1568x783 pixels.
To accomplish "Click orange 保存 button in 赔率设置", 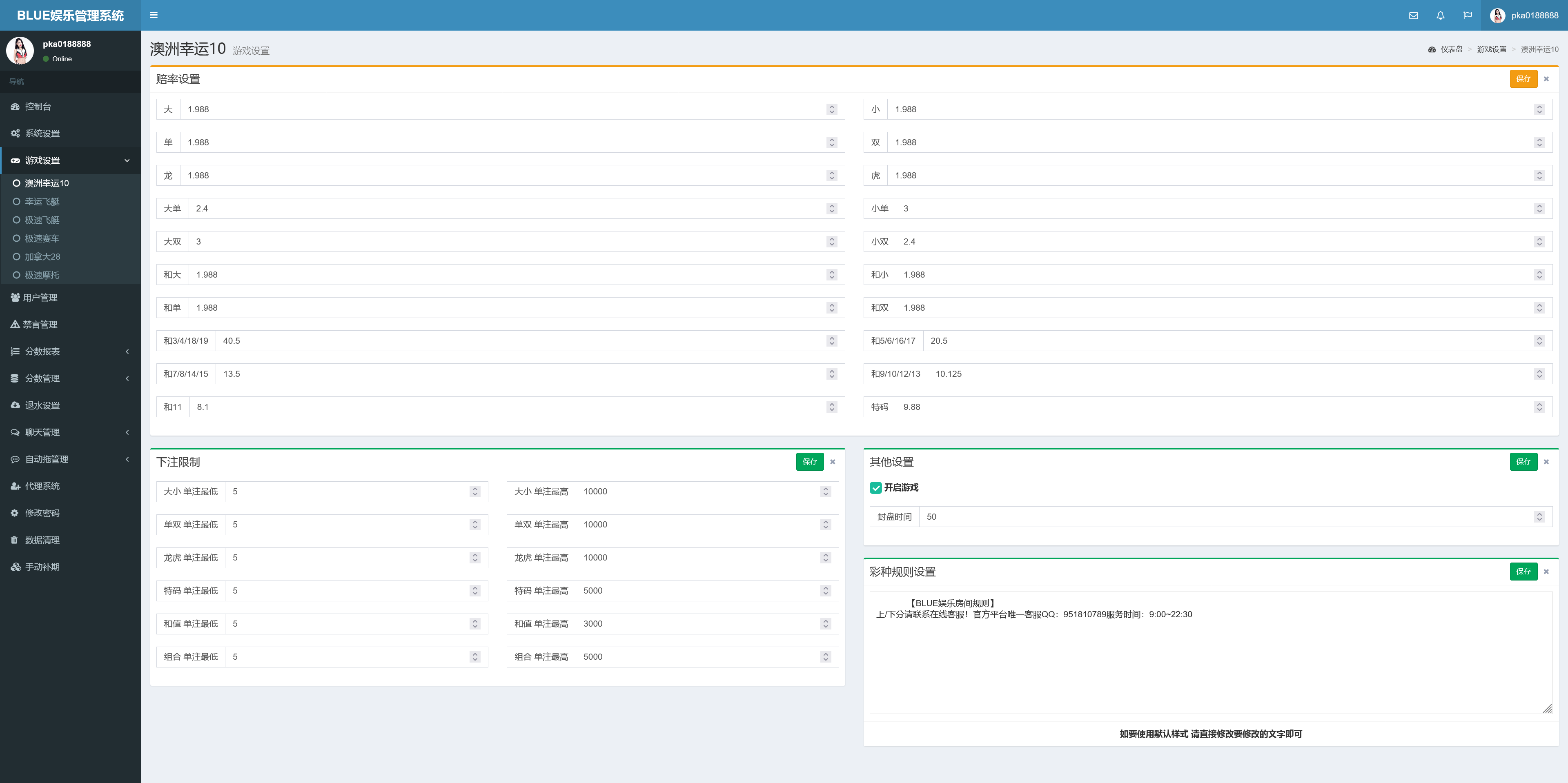I will click(1523, 79).
